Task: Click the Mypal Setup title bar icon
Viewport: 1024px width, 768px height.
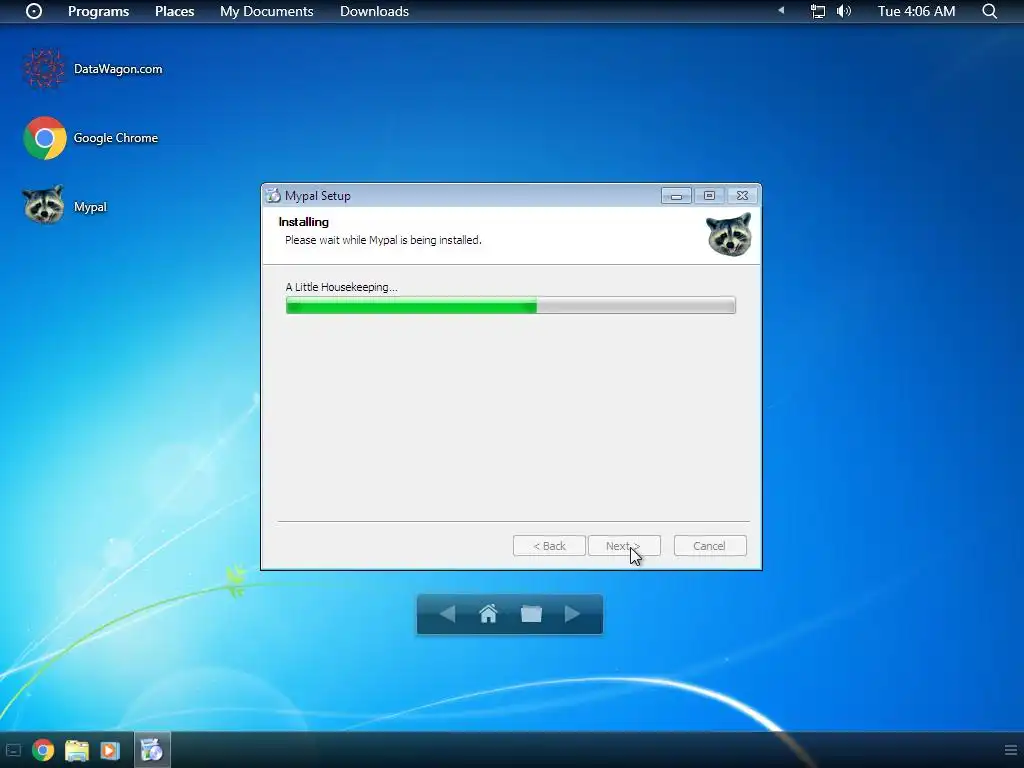Action: 273,195
